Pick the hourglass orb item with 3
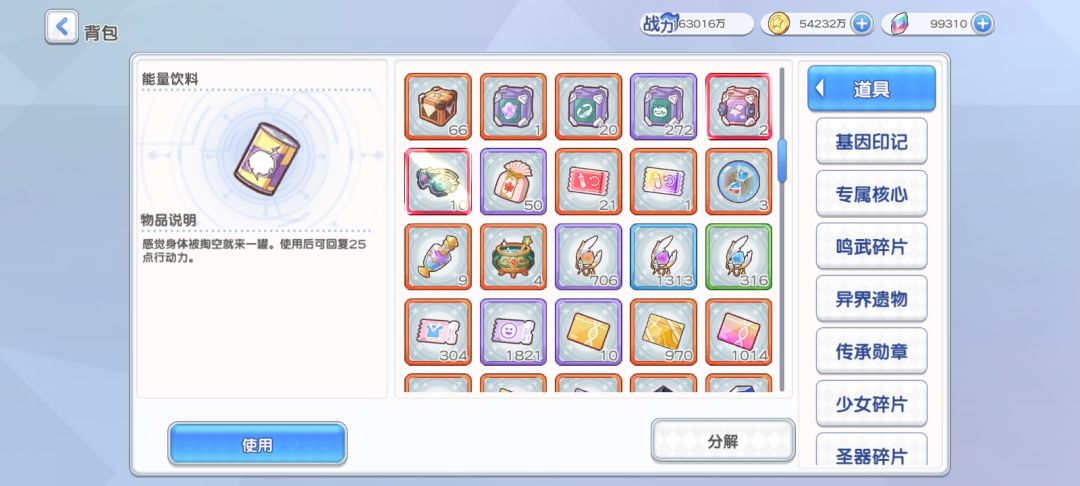The height and width of the screenshot is (486, 1080). coord(738,182)
